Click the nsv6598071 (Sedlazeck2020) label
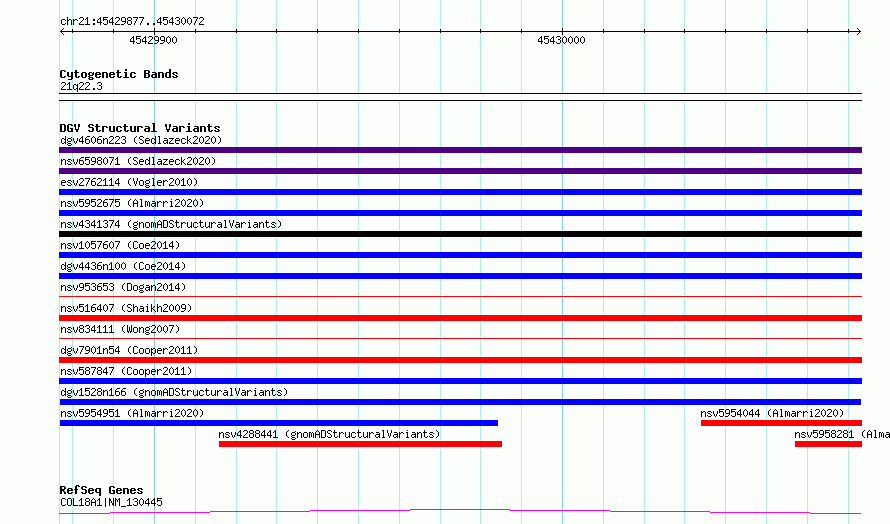The width and height of the screenshot is (890, 524). pyautogui.click(x=138, y=161)
